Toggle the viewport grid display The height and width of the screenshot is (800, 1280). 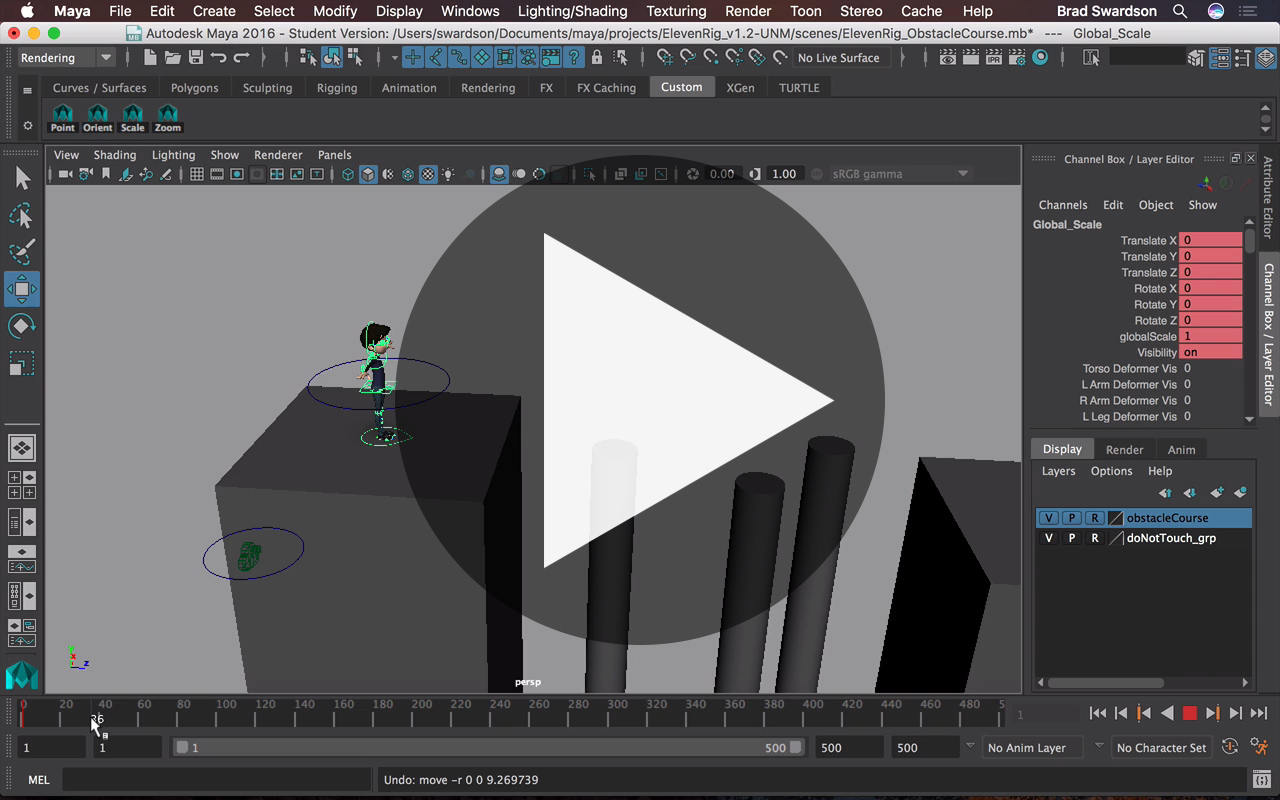(x=197, y=174)
